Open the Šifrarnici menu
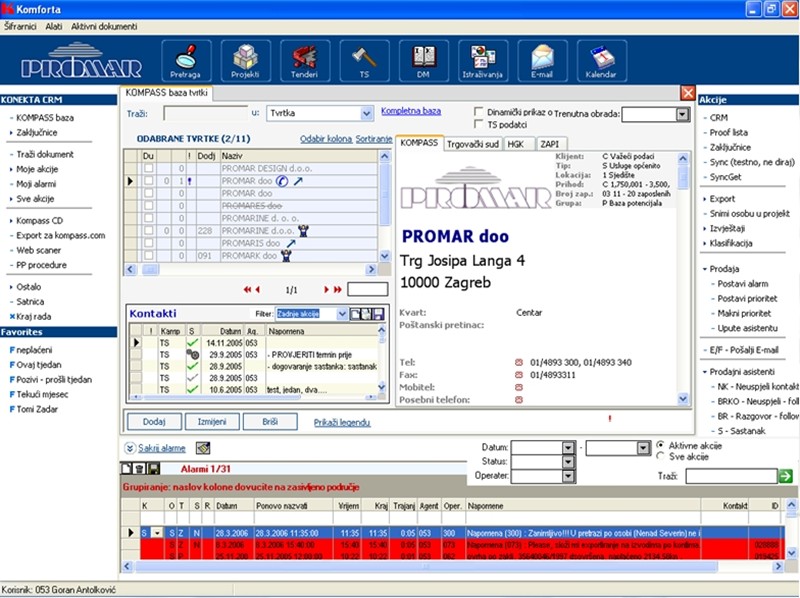 (x=20, y=27)
